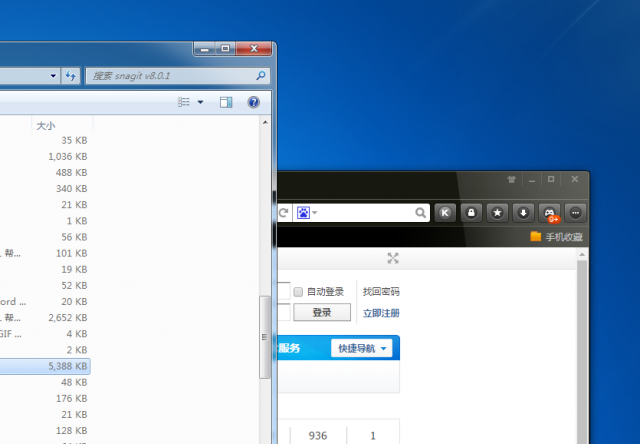This screenshot has width=640, height=444.
Task: Click the 找回密码 link
Action: tap(380, 291)
